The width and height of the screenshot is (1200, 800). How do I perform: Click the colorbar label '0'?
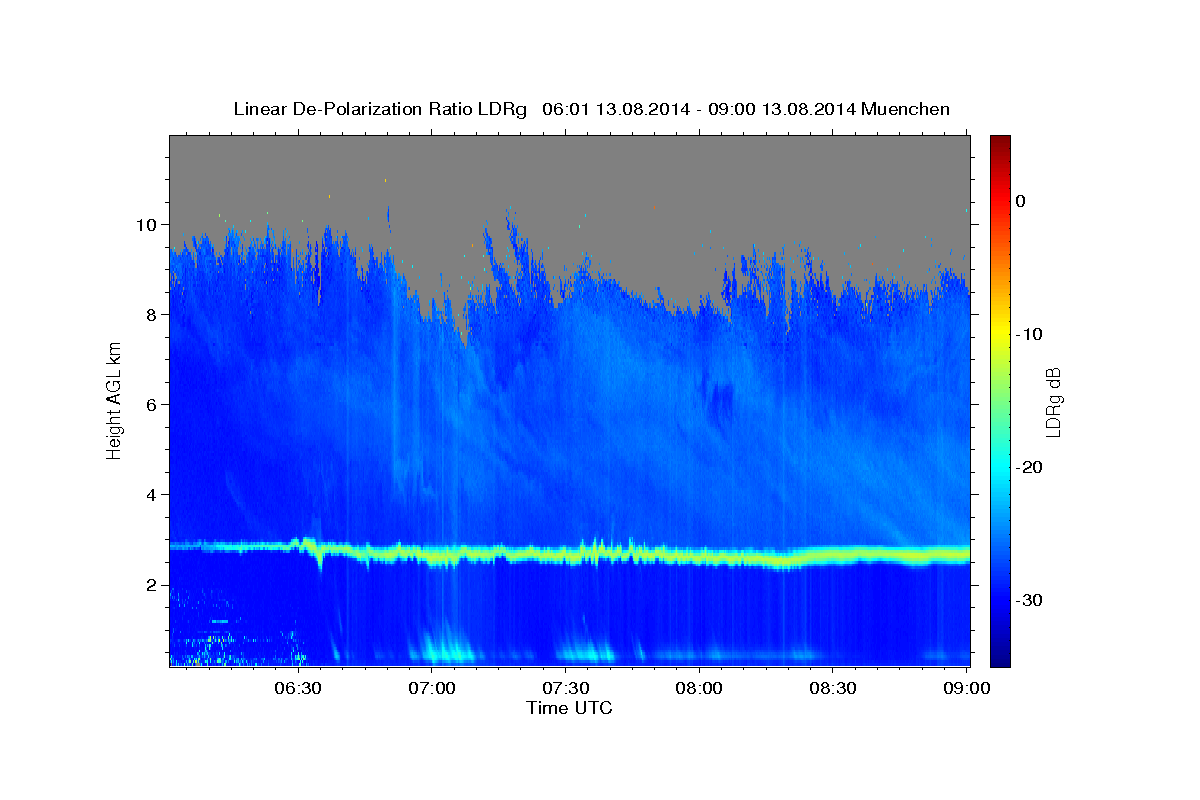[1021, 201]
